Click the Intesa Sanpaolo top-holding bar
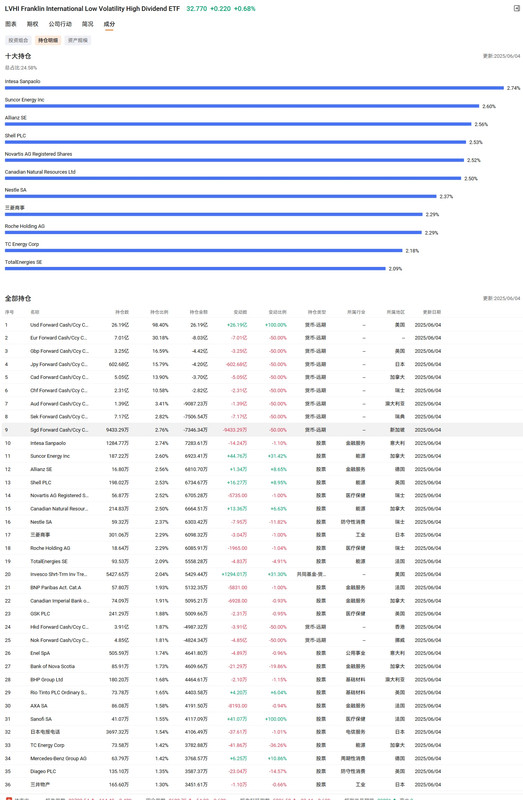The width and height of the screenshot is (523, 800). [x=254, y=88]
